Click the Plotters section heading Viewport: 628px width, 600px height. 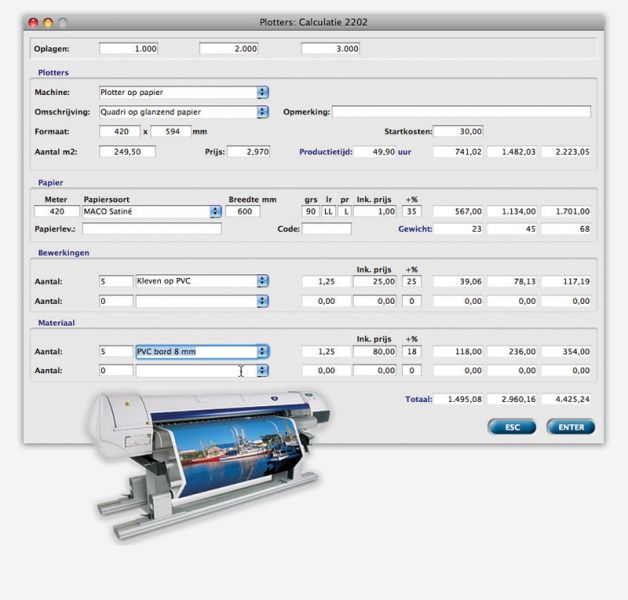tap(53, 72)
